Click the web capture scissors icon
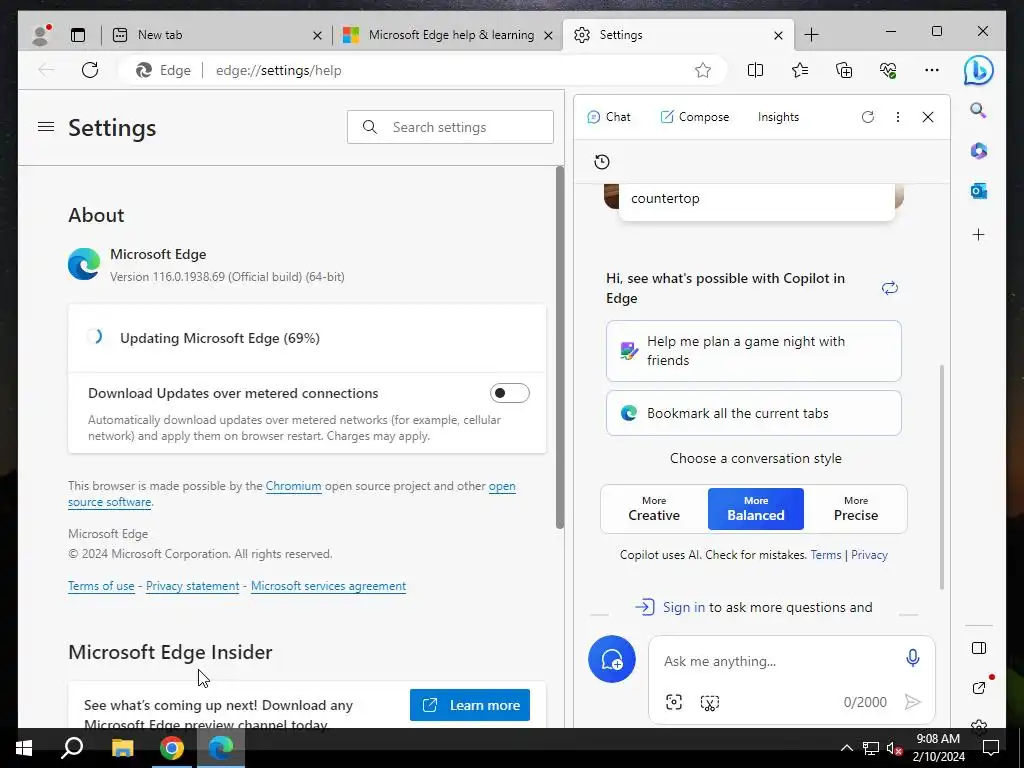 (710, 702)
